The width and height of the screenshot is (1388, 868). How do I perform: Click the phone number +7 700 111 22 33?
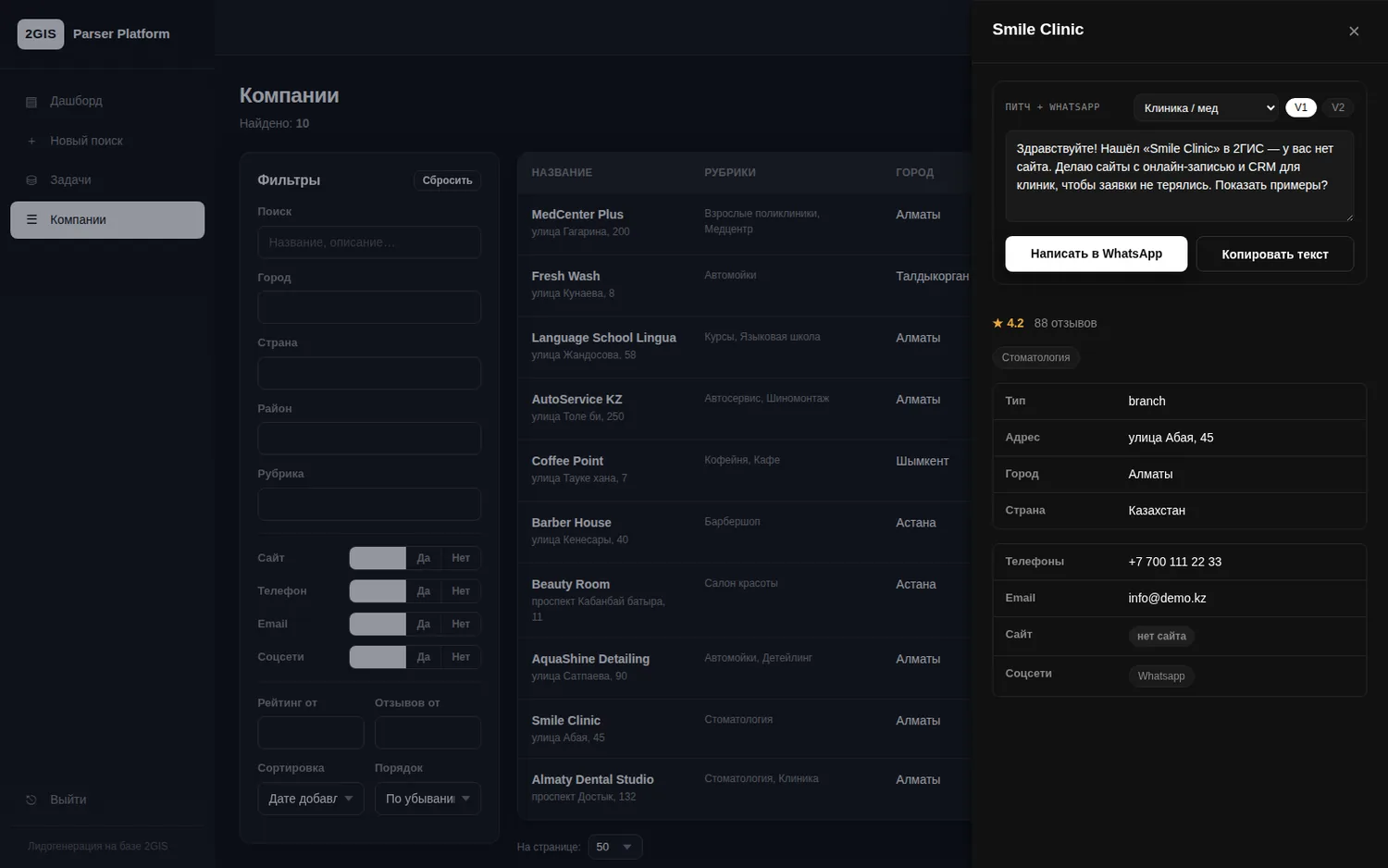1175,562
